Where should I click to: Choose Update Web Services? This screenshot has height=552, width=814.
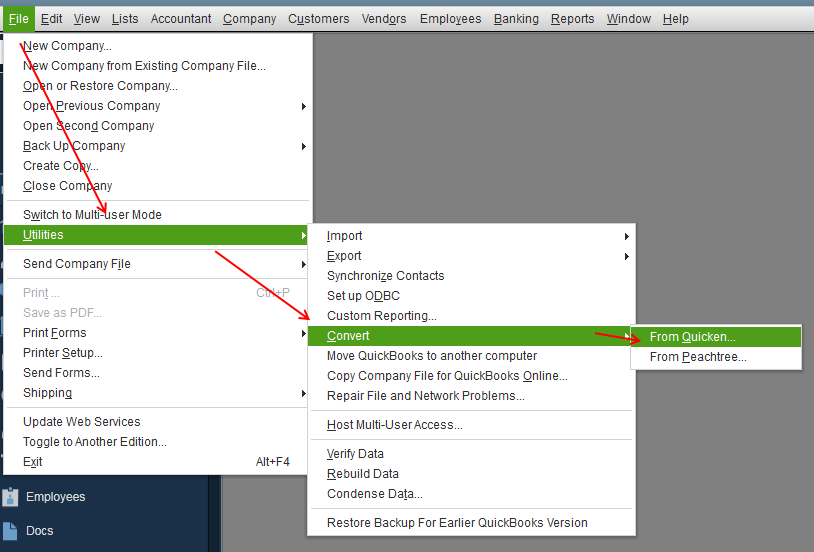tap(158, 422)
